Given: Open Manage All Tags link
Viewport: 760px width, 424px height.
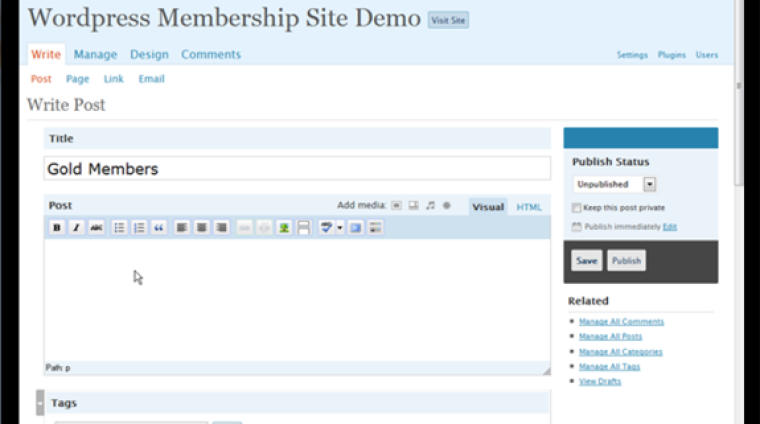Looking at the screenshot, I should tap(609, 367).
